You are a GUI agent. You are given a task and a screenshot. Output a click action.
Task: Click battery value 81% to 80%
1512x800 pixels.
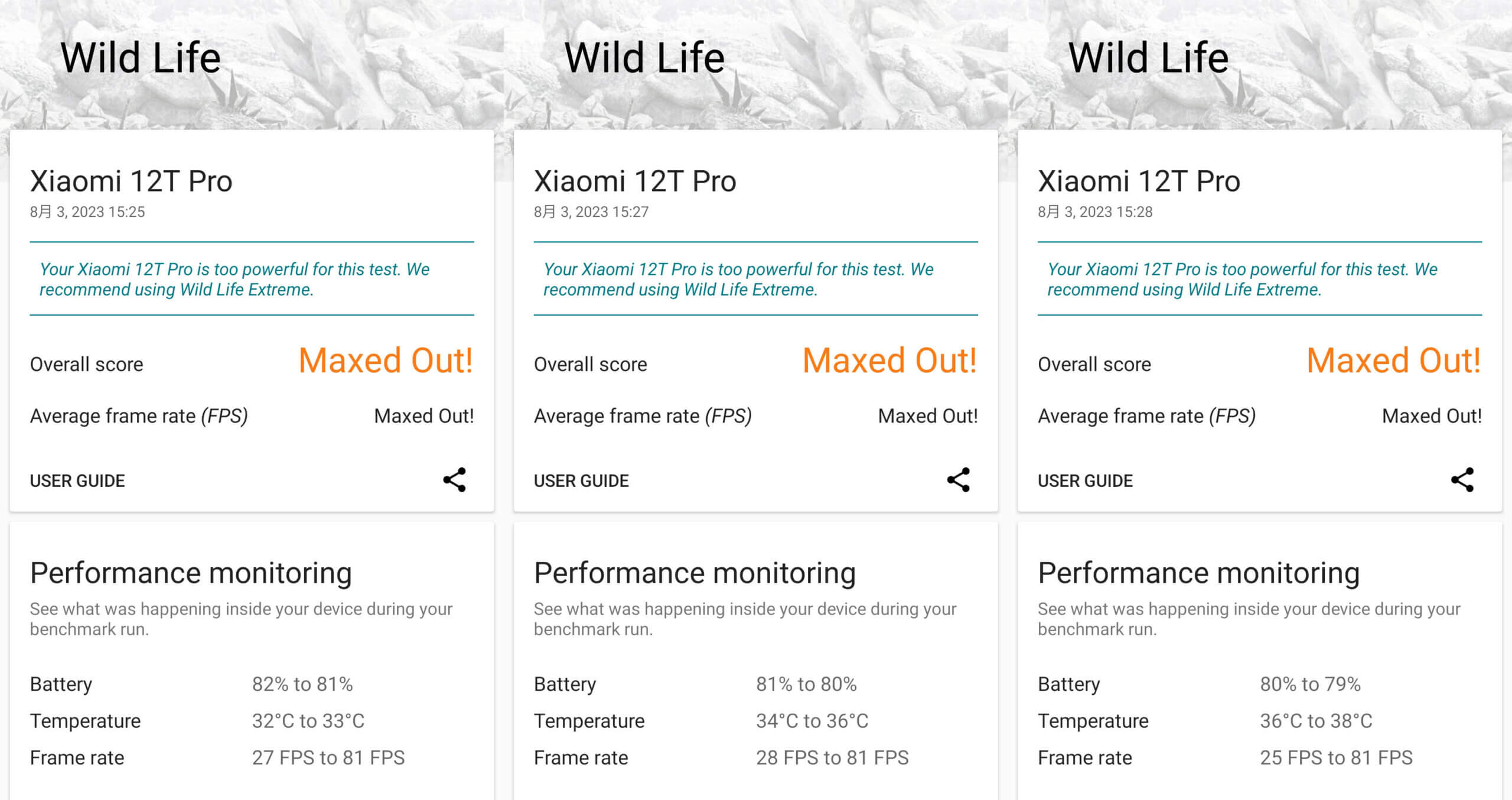(x=806, y=684)
